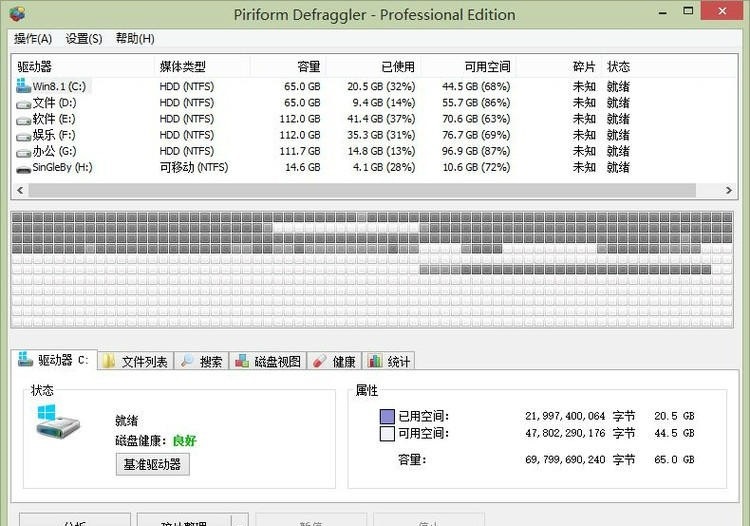
Task: Click the purple 已用空间 color swatch
Action: coord(387,416)
